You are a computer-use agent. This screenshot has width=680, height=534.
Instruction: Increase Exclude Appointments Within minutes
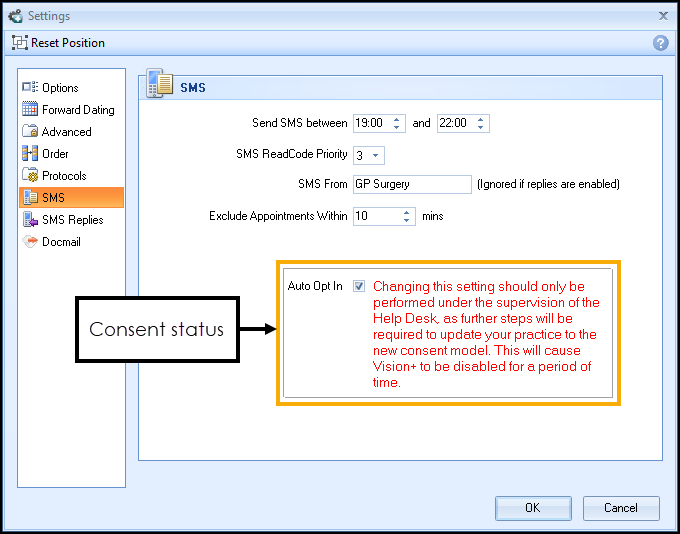point(407,212)
